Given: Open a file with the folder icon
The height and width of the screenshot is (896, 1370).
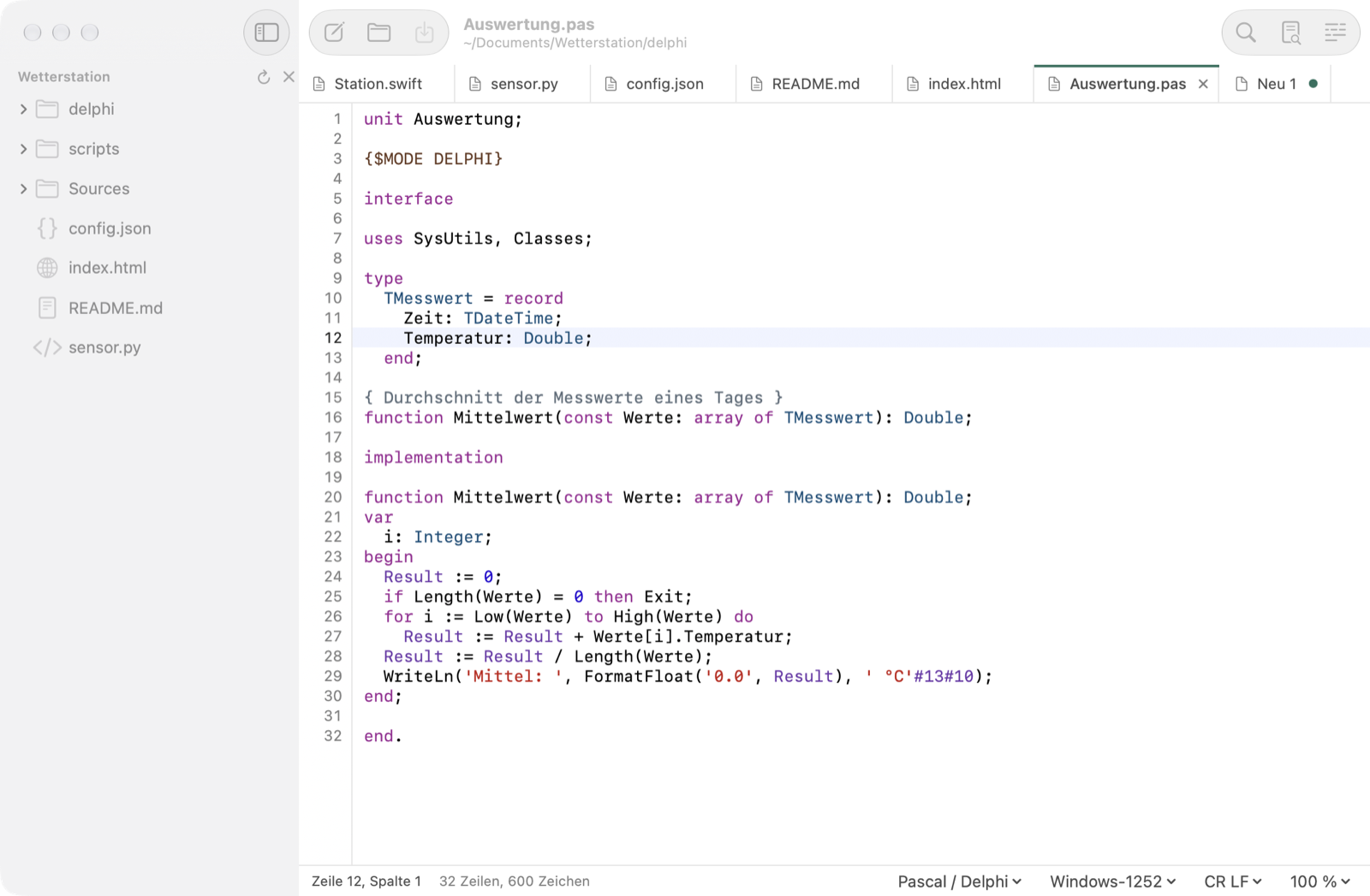Looking at the screenshot, I should coord(379,33).
